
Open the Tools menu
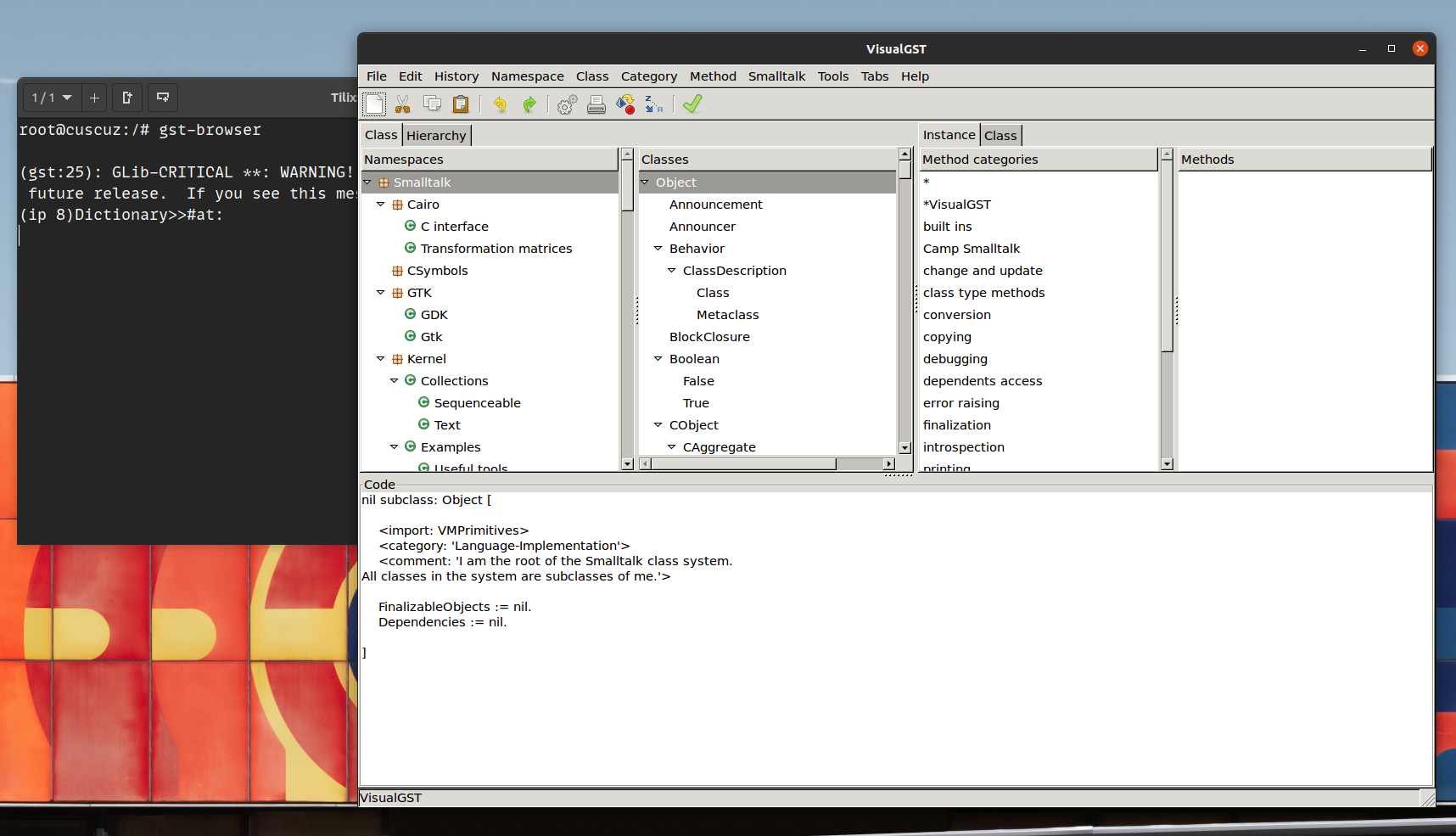[x=833, y=76]
